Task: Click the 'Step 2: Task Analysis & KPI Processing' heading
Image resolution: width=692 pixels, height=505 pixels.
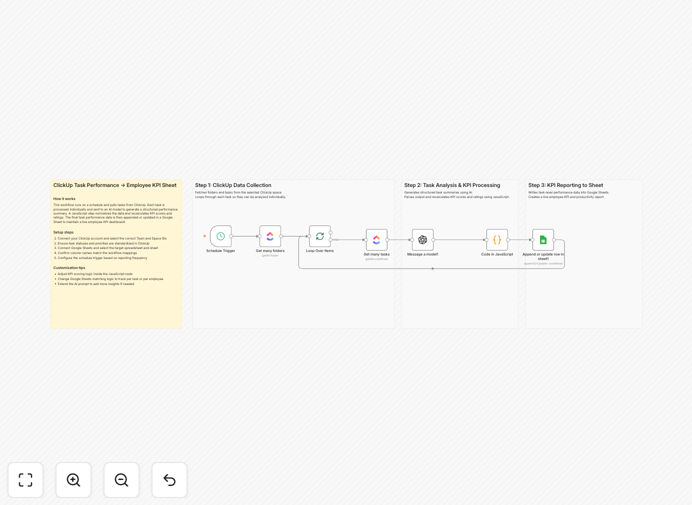Action: [452, 185]
